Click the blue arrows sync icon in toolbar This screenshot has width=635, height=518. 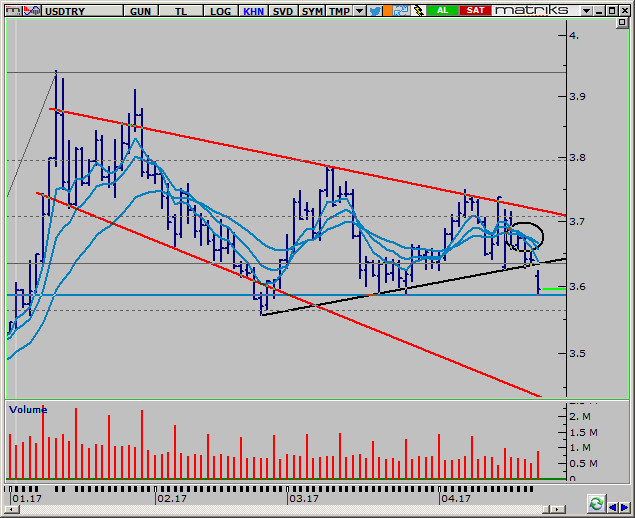pyautogui.click(x=403, y=10)
